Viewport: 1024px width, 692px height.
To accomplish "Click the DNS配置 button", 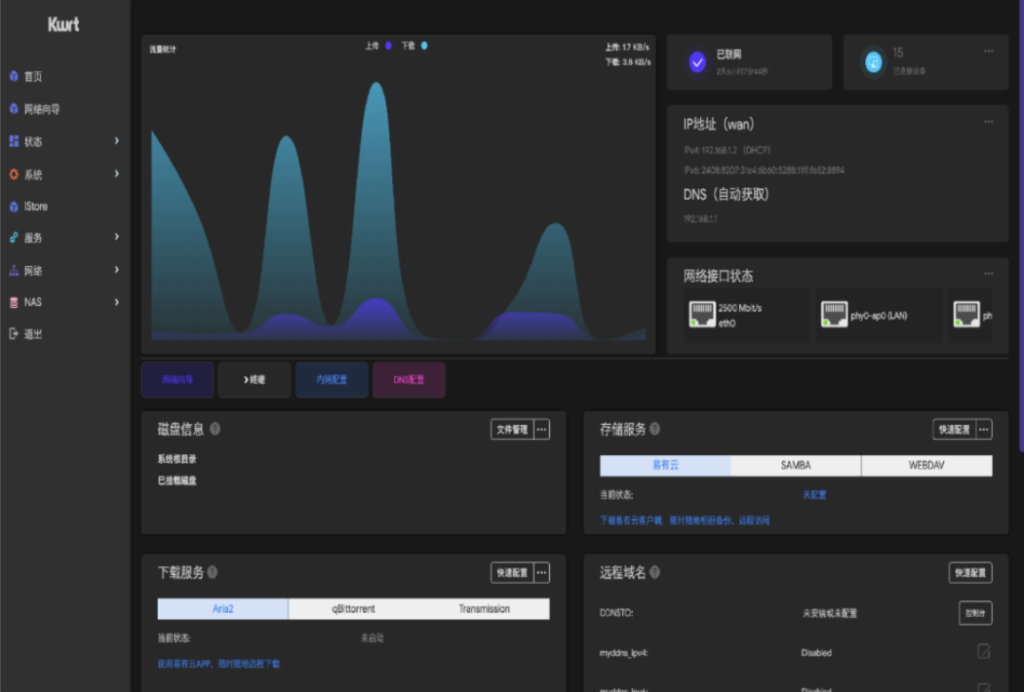I will coord(408,380).
